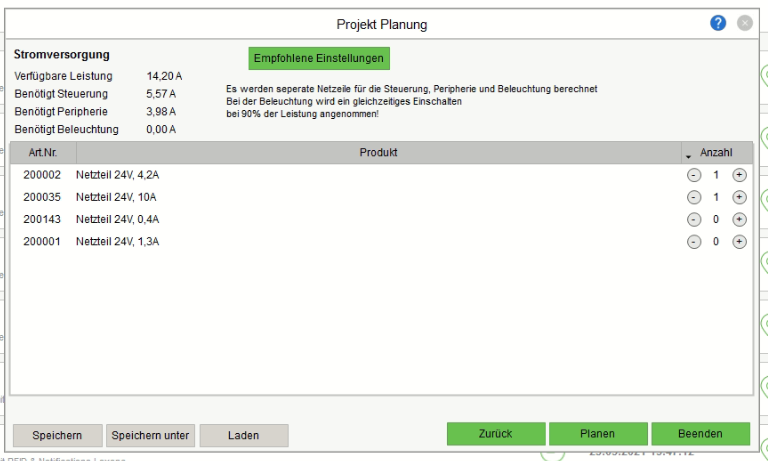Viewport: 768px width, 461px height.
Task: Apply Empfohlene Einstellungen
Action: (318, 58)
